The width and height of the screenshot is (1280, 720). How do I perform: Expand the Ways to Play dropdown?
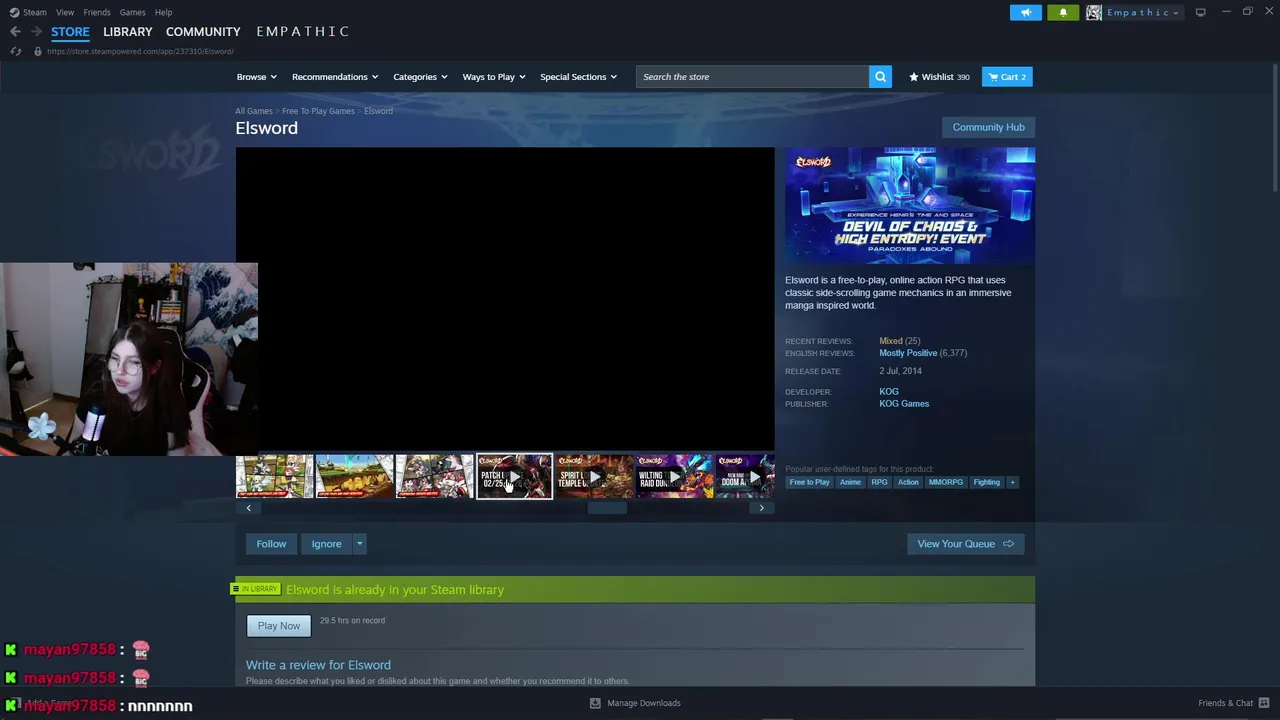tap(494, 77)
